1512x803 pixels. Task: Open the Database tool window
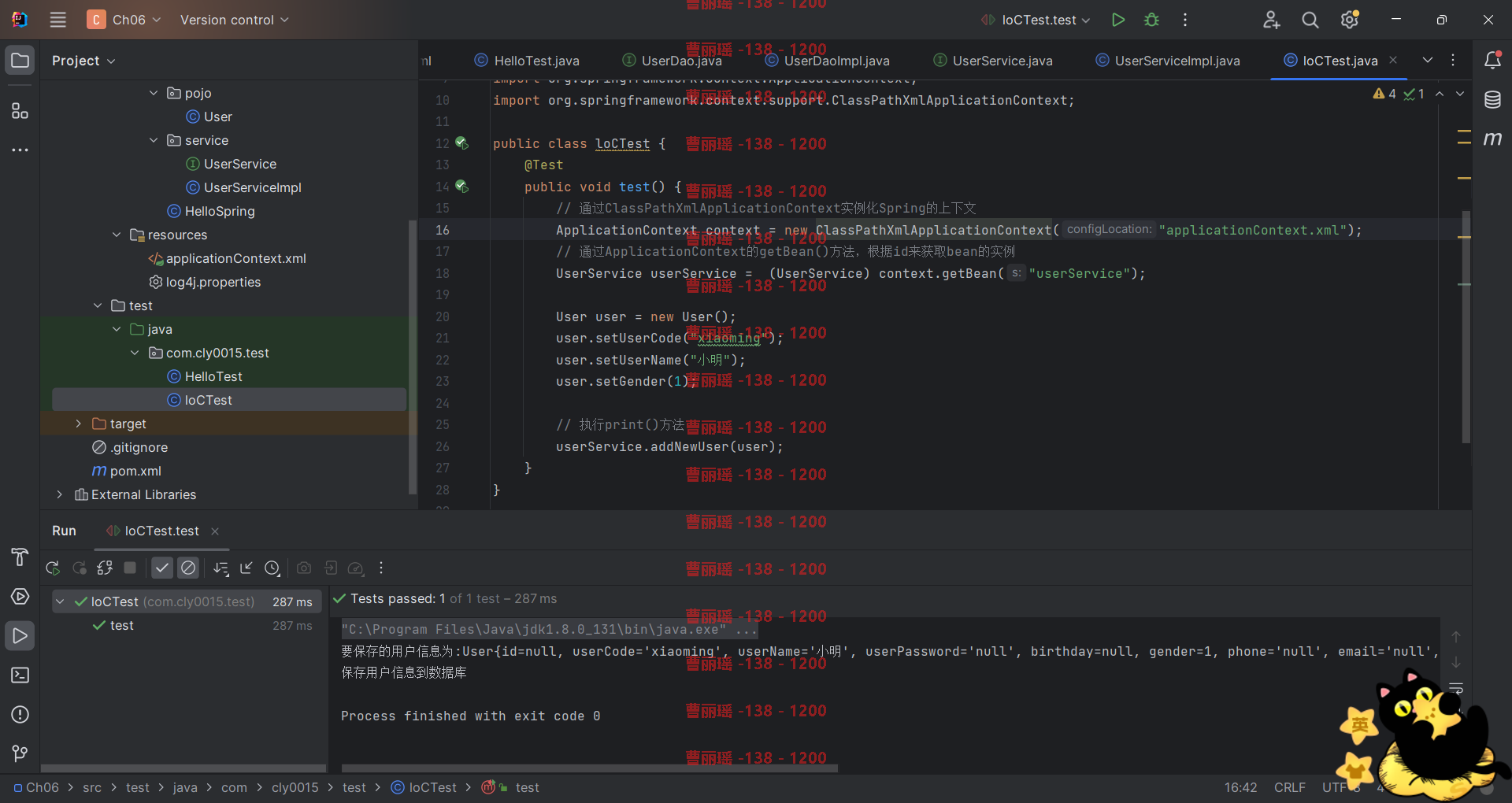coord(1492,100)
